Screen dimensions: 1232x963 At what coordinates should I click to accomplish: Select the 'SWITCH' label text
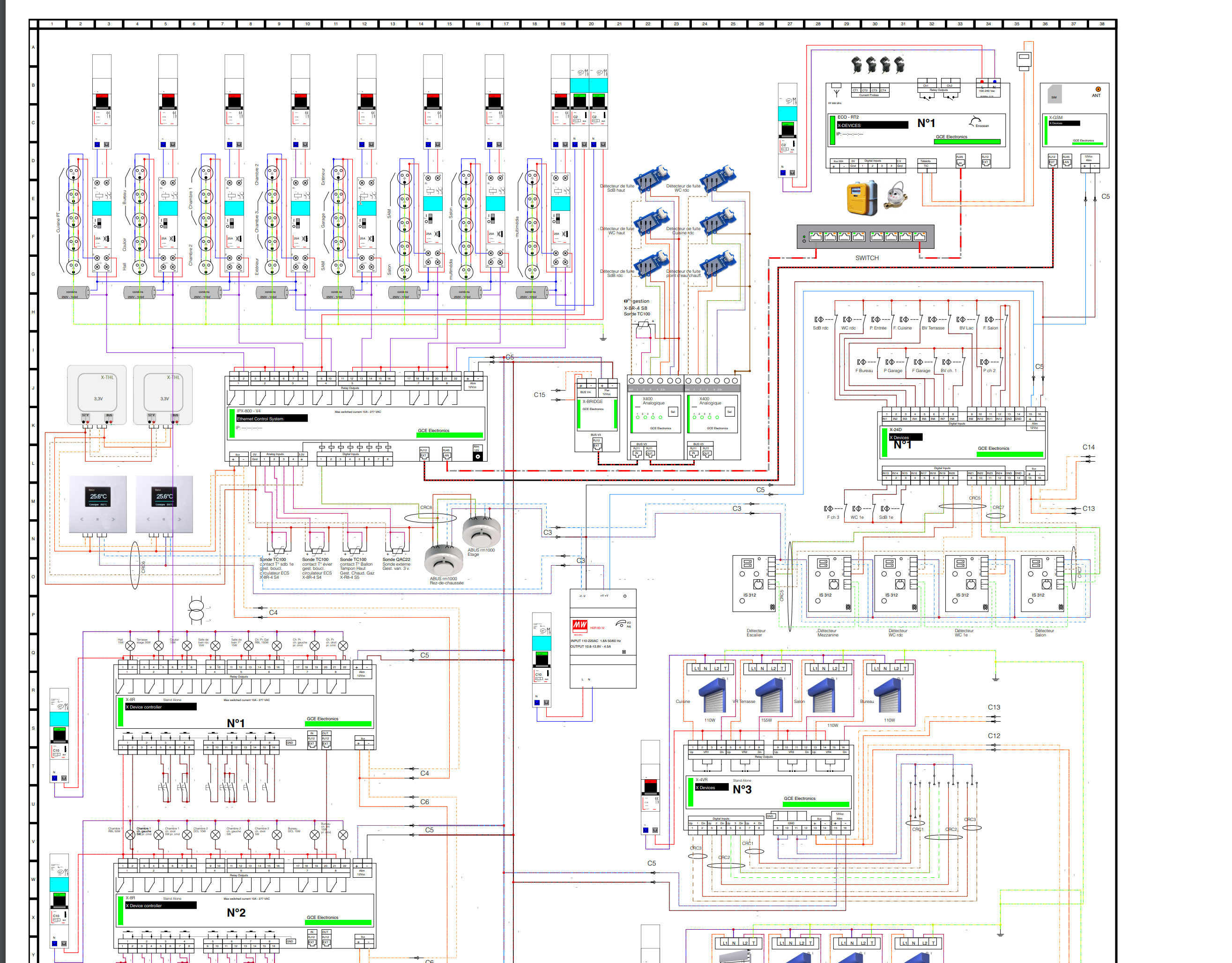click(x=867, y=258)
